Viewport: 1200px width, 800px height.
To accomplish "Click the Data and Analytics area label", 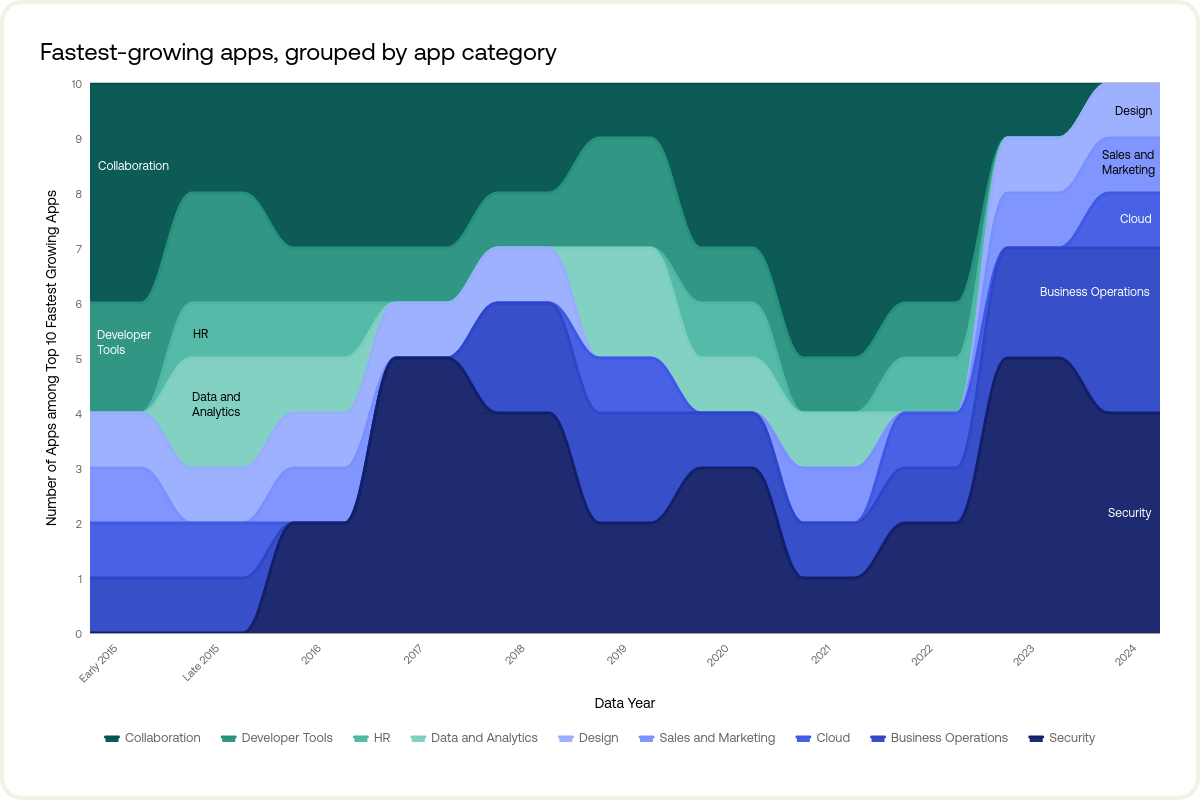I will point(216,404).
